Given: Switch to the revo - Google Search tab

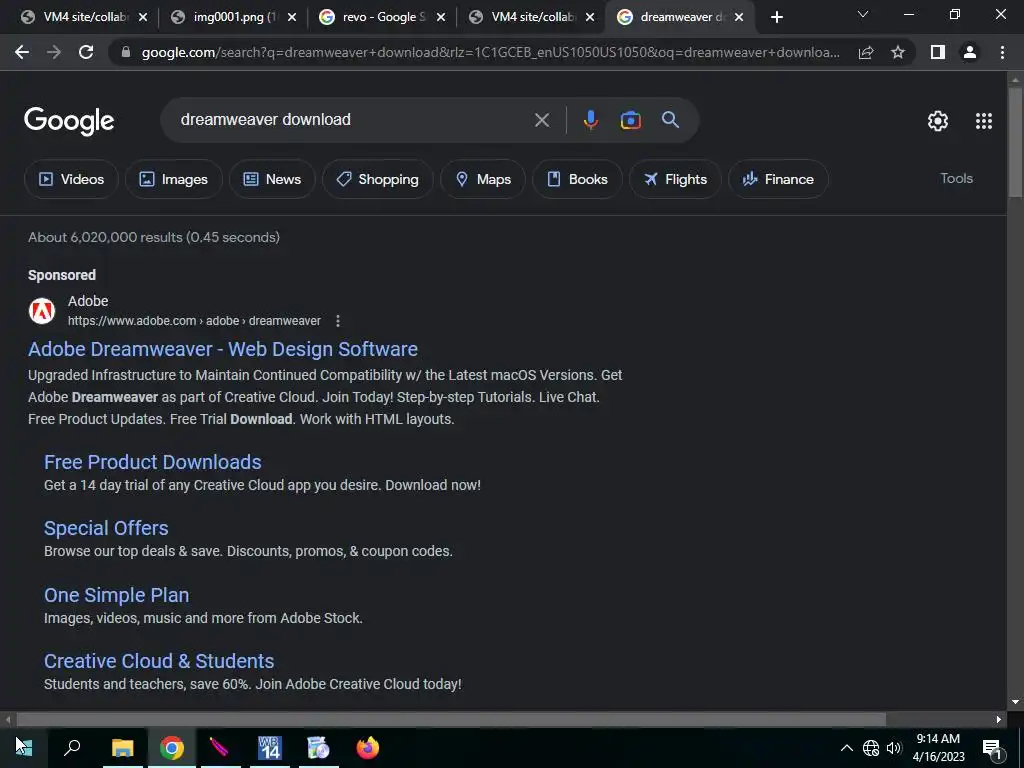Looking at the screenshot, I should click(381, 17).
